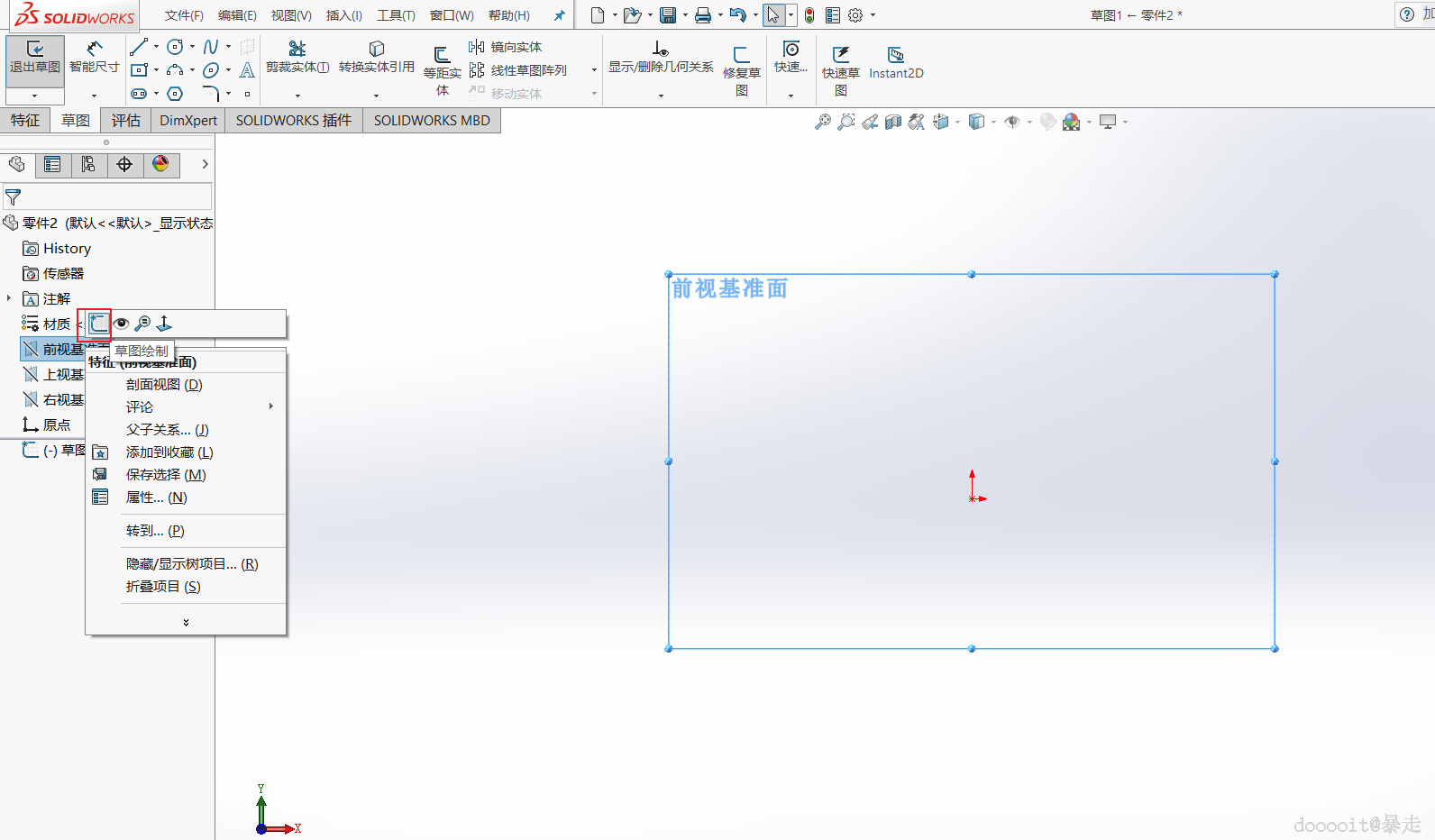Click Zoom to Selection in context toolbar

(x=142, y=324)
